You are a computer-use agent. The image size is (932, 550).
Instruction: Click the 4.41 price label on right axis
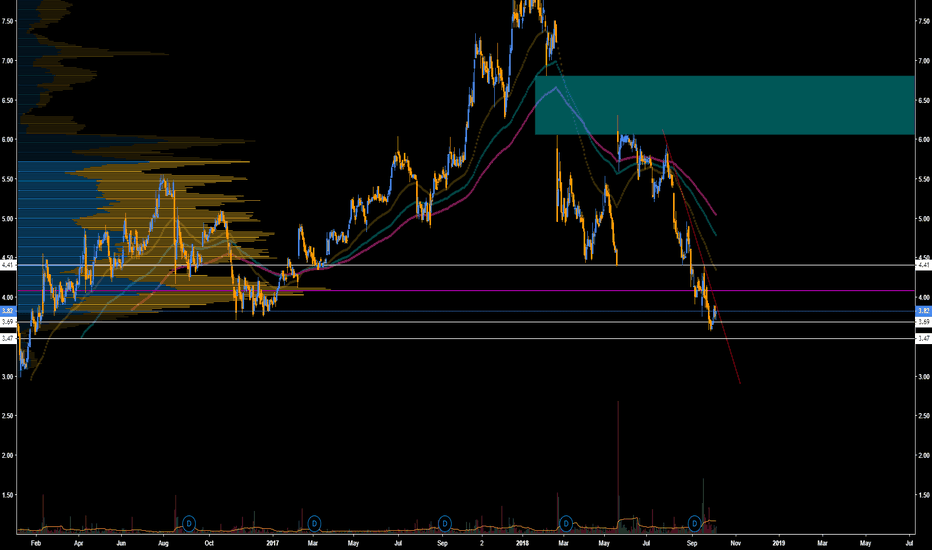tap(923, 265)
